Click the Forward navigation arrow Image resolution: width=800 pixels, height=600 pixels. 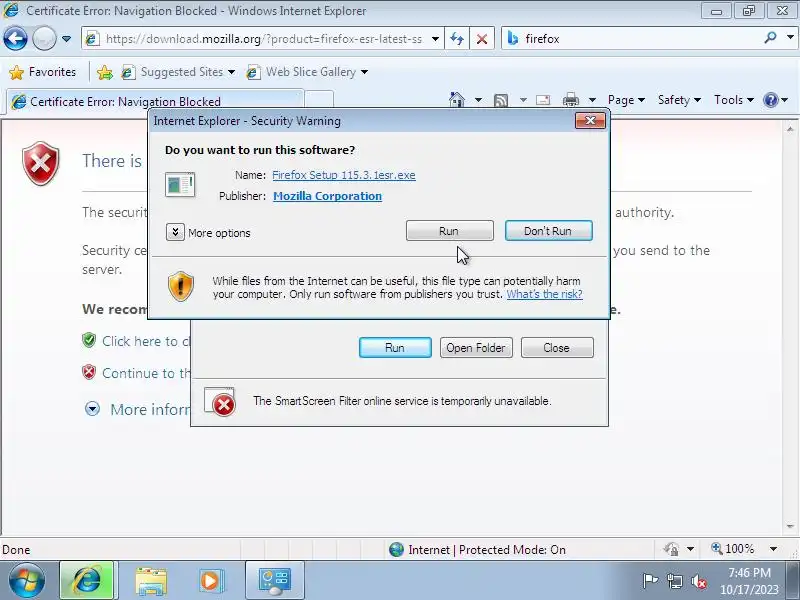click(44, 38)
